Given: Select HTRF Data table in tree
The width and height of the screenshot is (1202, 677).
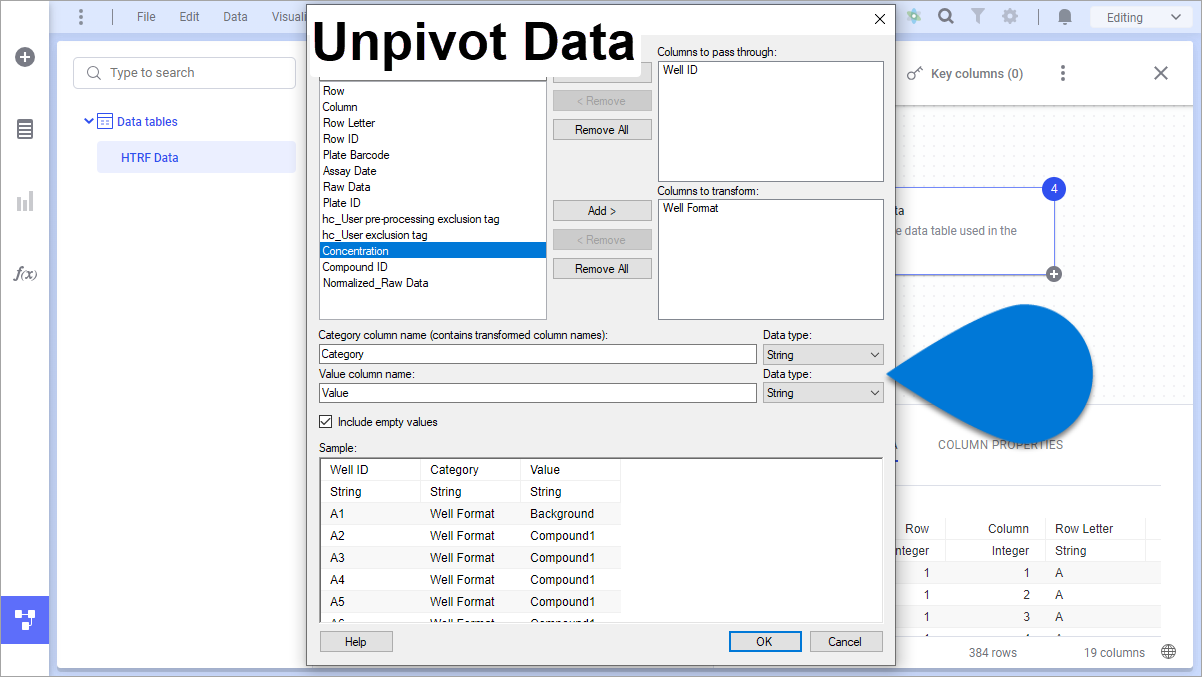Looking at the screenshot, I should pos(196,157).
